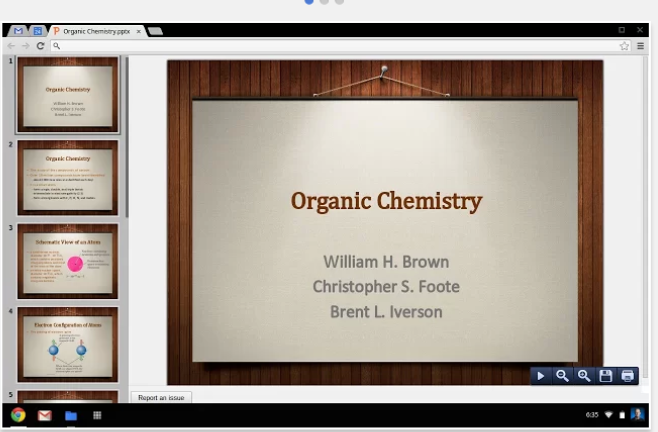658x432 pixels.
Task: Maximize the browser window
Action: (621, 30)
